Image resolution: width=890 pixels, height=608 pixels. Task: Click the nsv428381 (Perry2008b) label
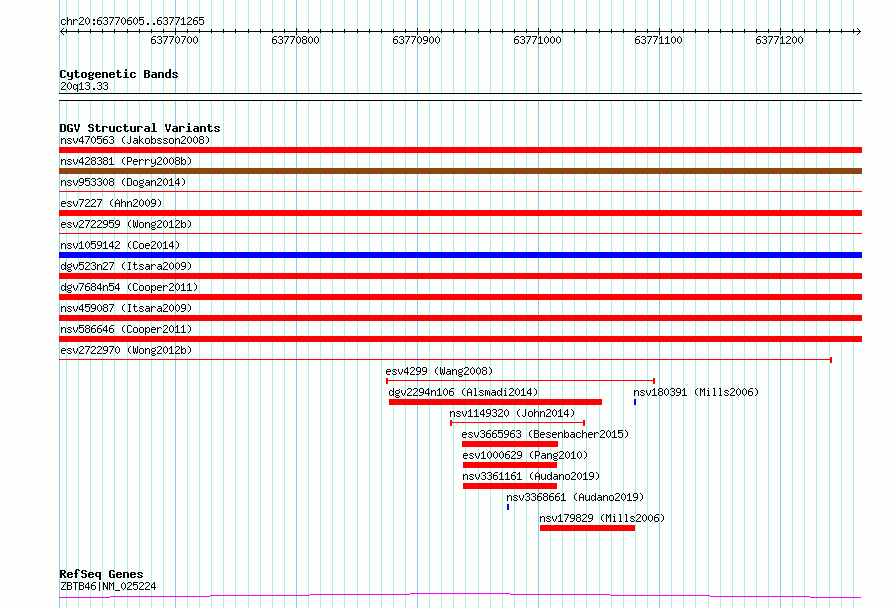[126, 161]
